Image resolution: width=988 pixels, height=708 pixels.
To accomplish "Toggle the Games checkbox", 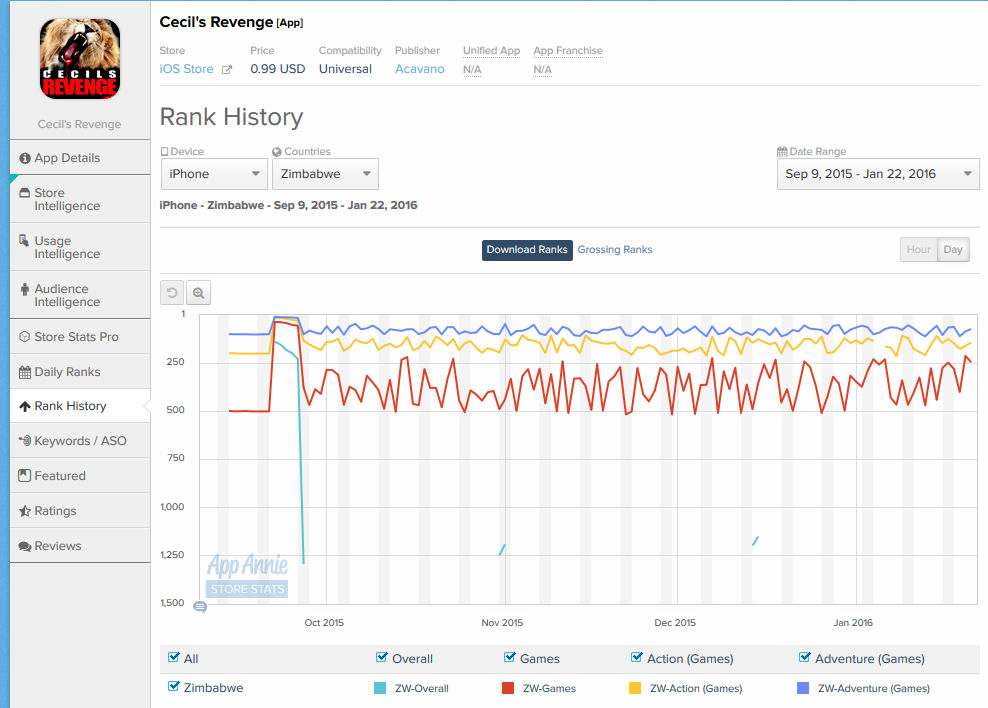I will pyautogui.click(x=510, y=658).
